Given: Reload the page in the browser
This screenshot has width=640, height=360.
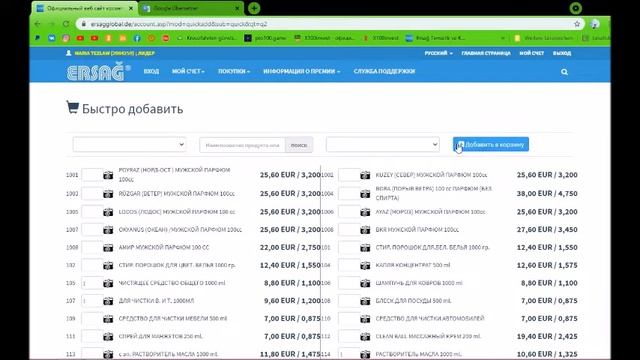Looking at the screenshot, I should [x=66, y=24].
